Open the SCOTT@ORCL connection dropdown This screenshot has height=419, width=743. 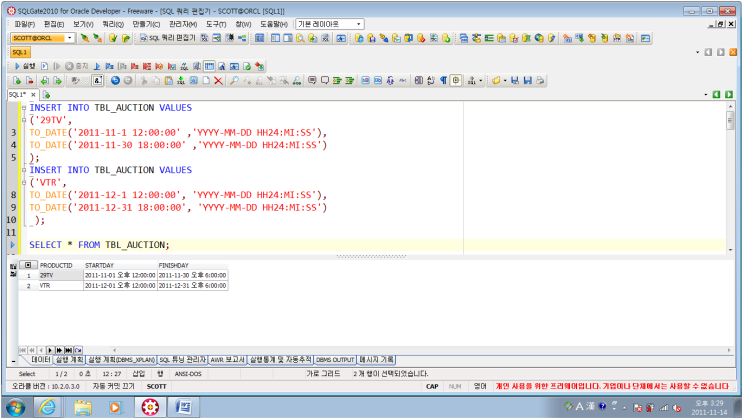point(70,38)
